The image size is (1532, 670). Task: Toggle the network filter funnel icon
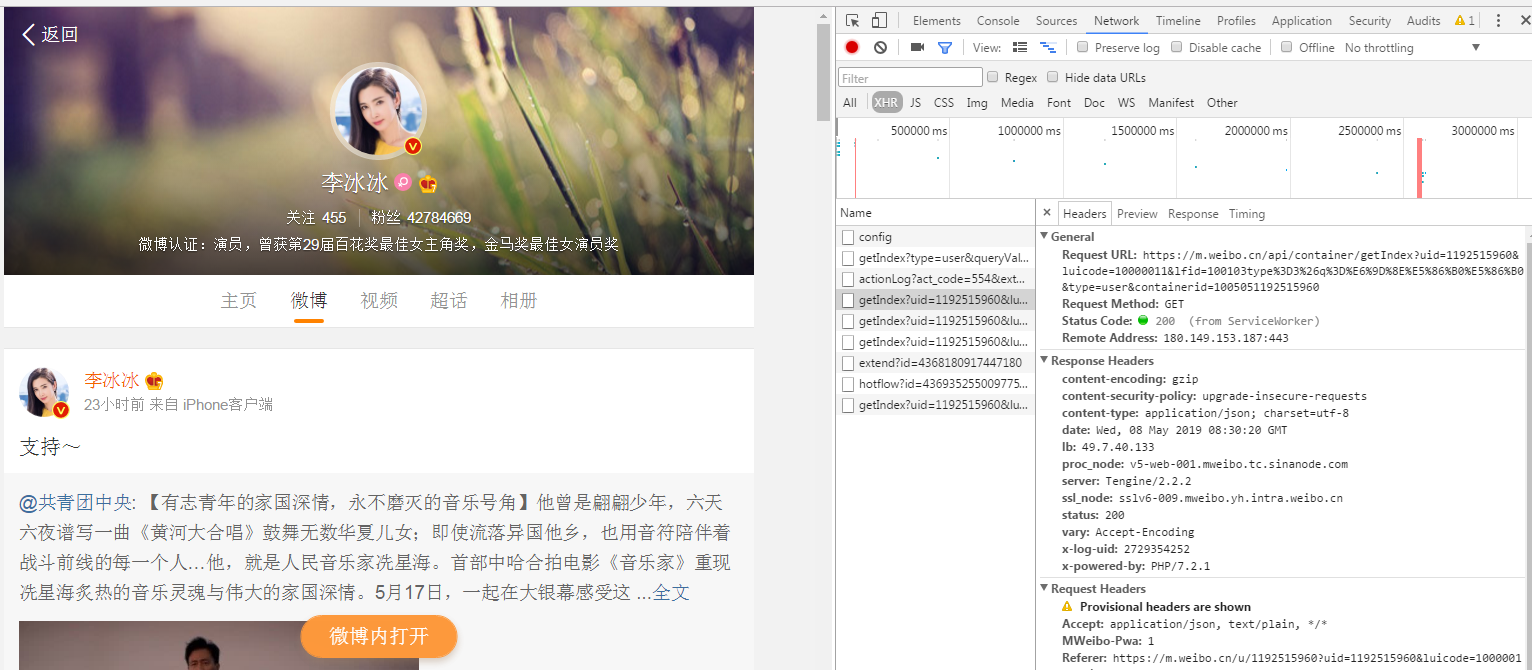tap(945, 47)
